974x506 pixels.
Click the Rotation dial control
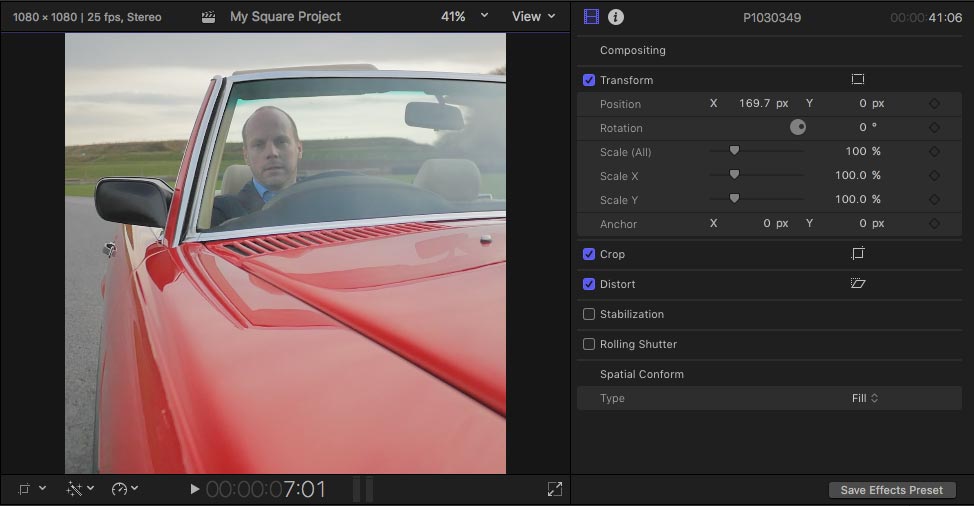798,127
